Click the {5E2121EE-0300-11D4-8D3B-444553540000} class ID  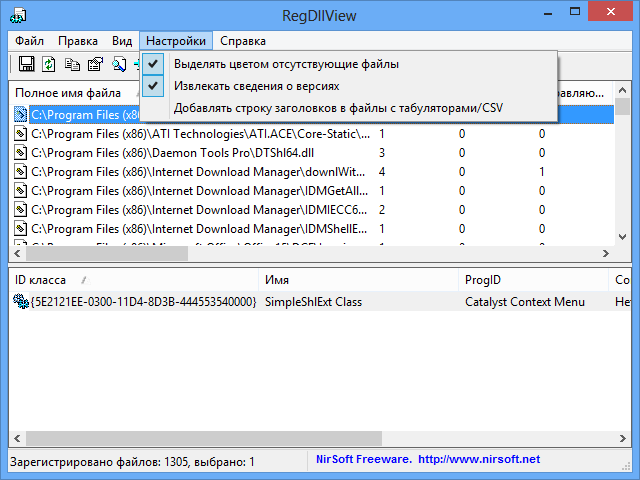click(143, 302)
